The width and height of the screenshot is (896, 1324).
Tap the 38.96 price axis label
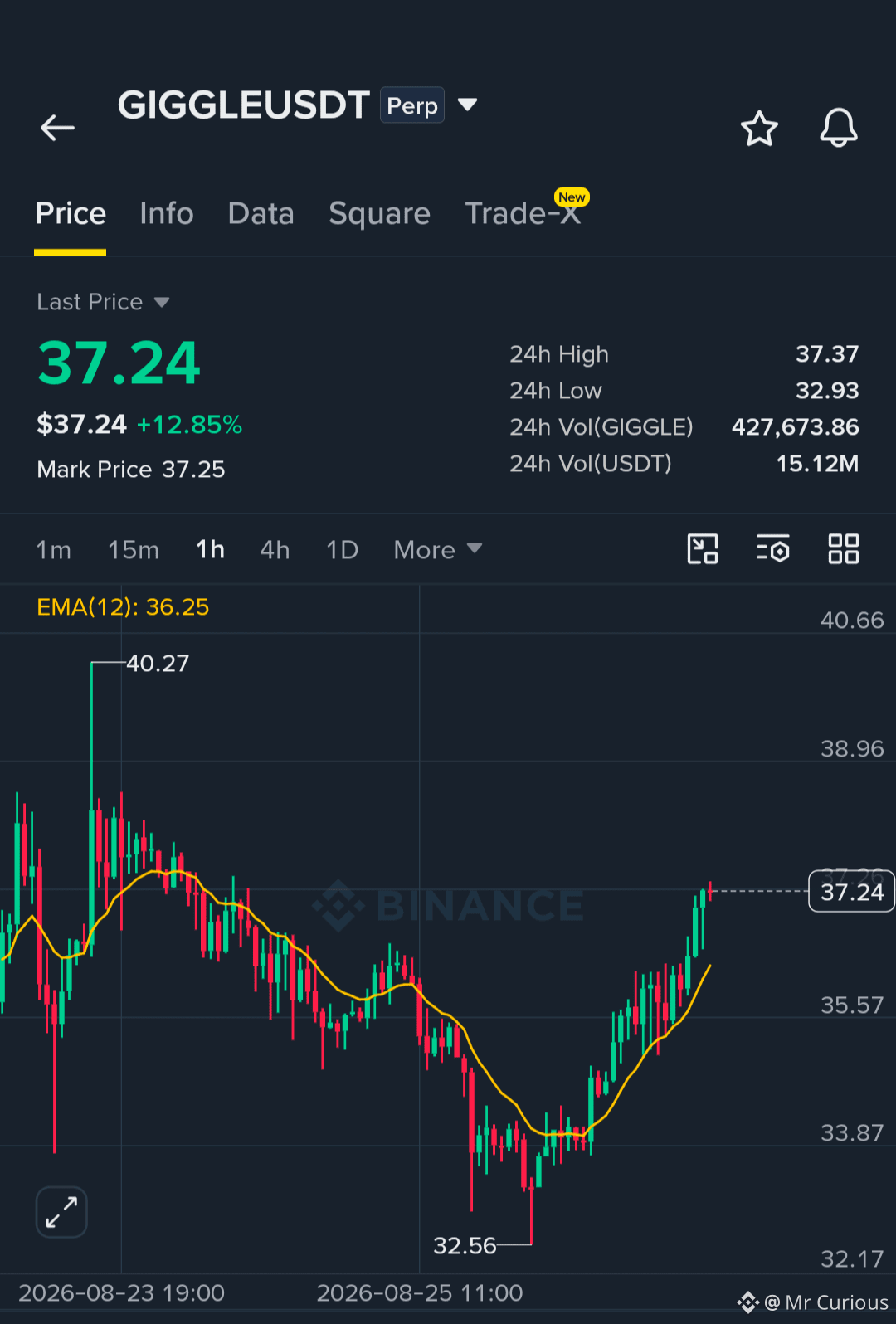(x=852, y=749)
